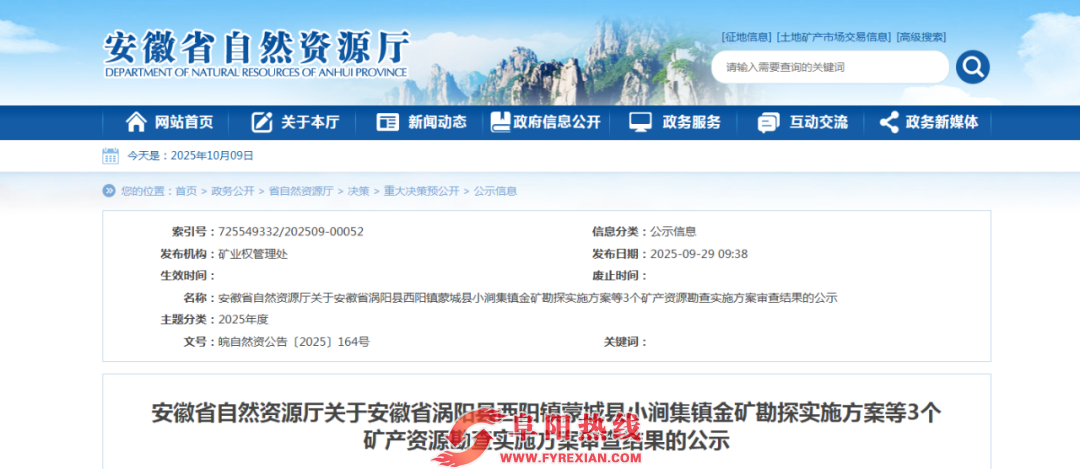Image resolution: width=1080 pixels, height=469 pixels.
Task: Click 省自然资源厅 in the breadcrumb
Action: pyautogui.click(x=301, y=191)
